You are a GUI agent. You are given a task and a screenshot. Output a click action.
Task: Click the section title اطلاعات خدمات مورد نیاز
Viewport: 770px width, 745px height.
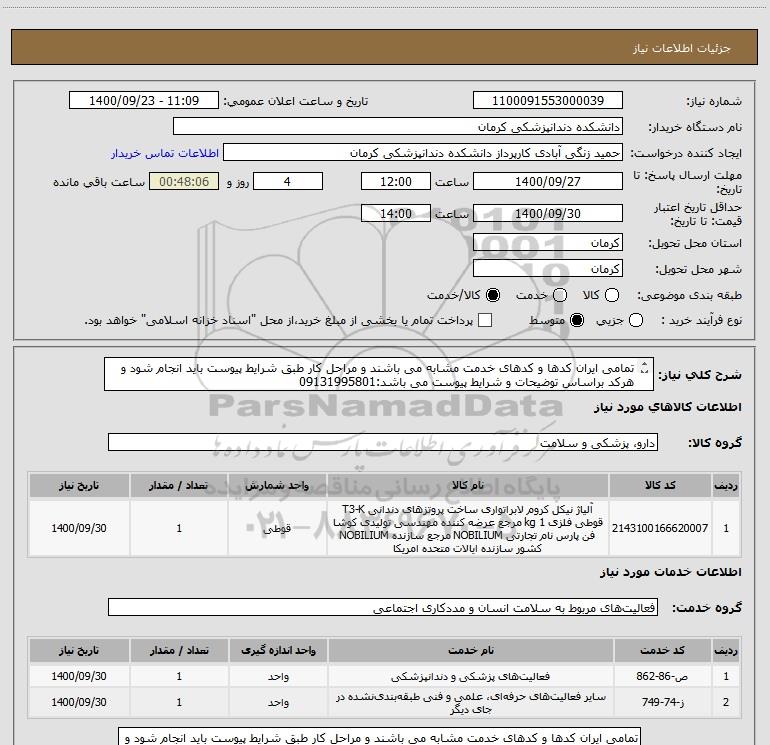pyautogui.click(x=670, y=572)
